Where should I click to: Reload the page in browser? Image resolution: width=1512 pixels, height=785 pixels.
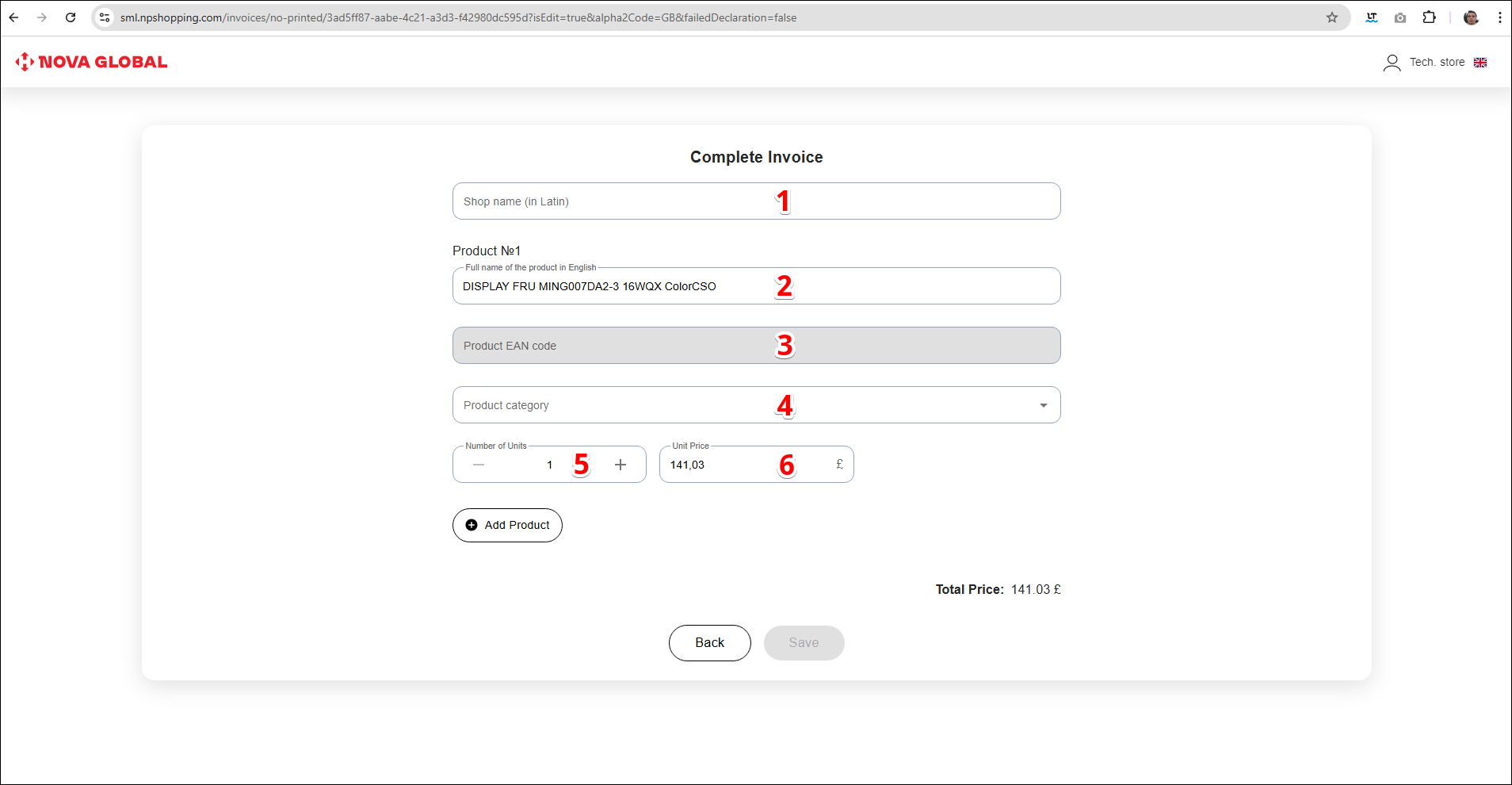click(71, 17)
